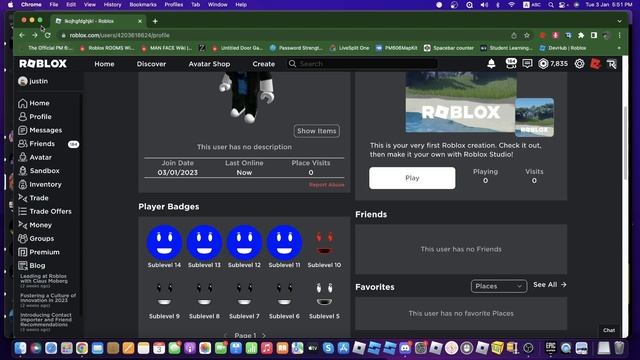The width and height of the screenshot is (640, 360).
Task: Open Chrome tab list chevron
Action: click(619, 21)
